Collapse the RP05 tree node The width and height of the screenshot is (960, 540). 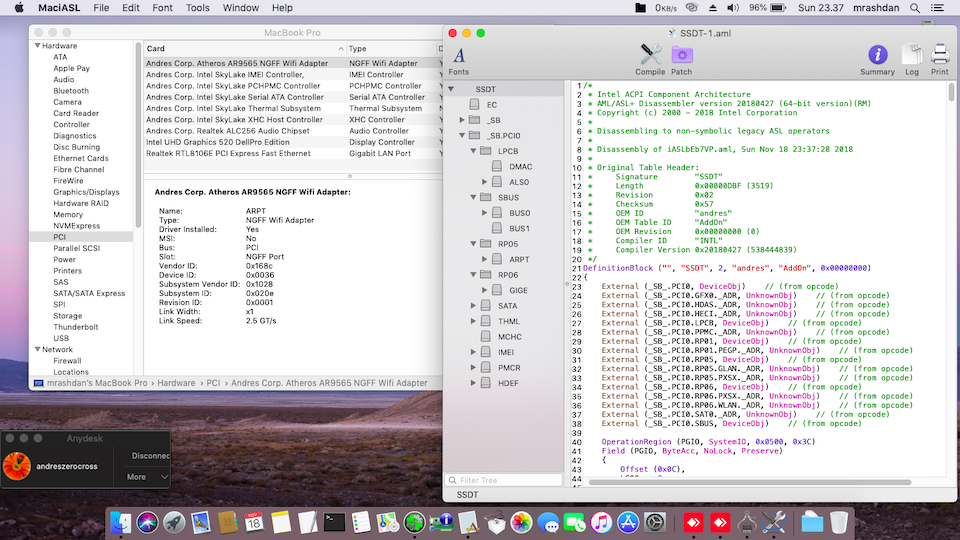coord(474,244)
